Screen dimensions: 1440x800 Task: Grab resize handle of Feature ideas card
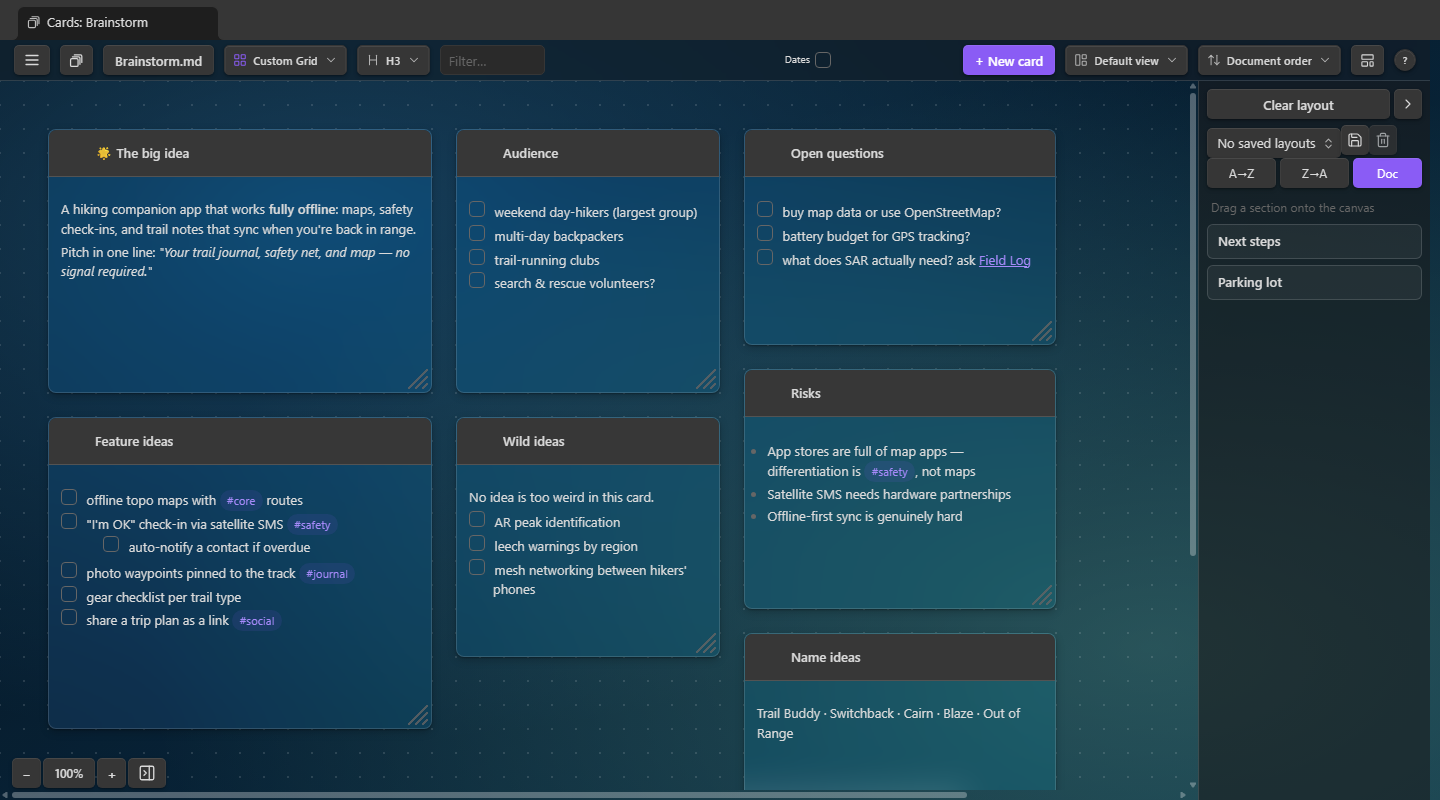(418, 715)
